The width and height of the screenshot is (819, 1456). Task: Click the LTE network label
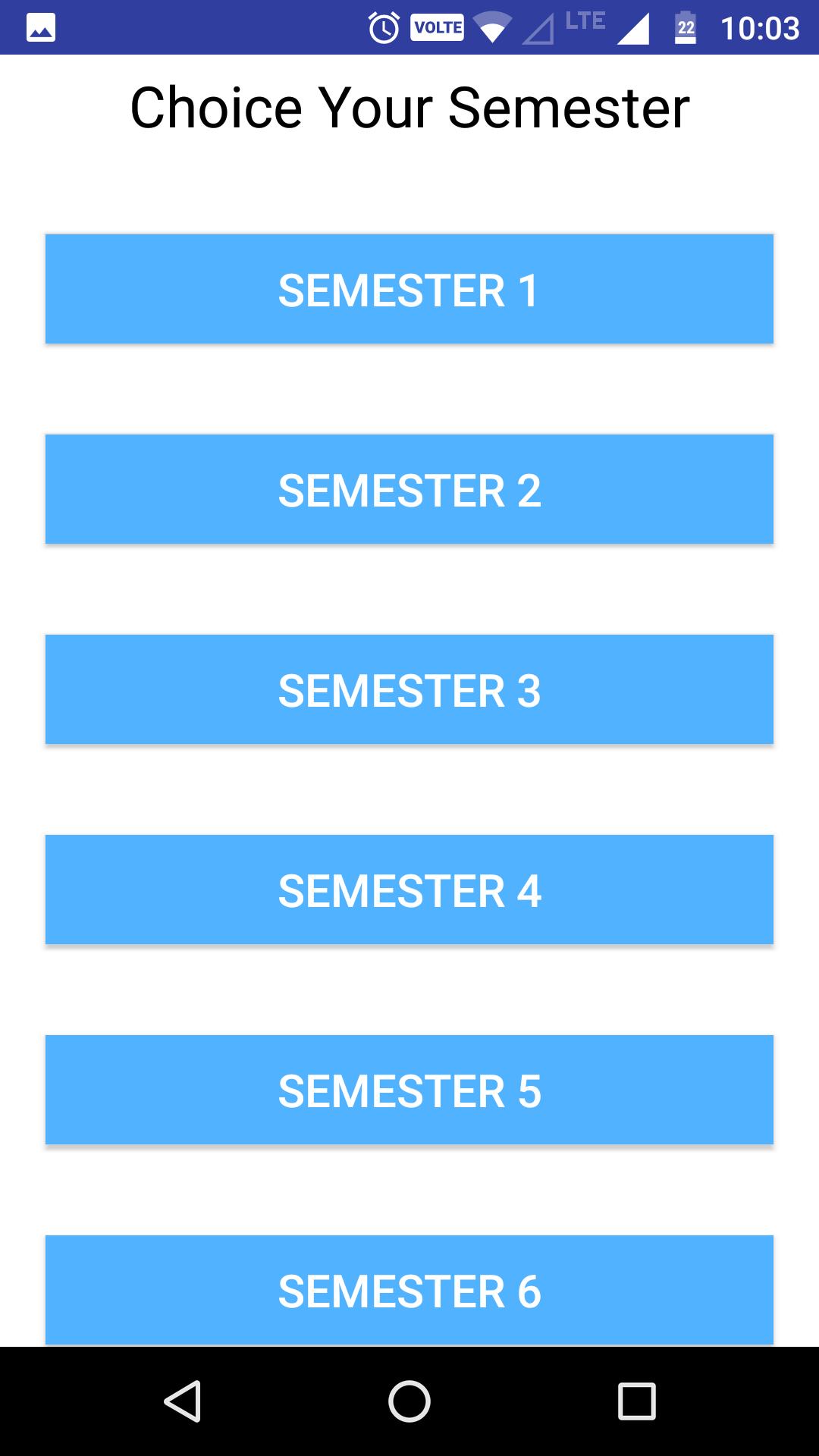pos(585,20)
